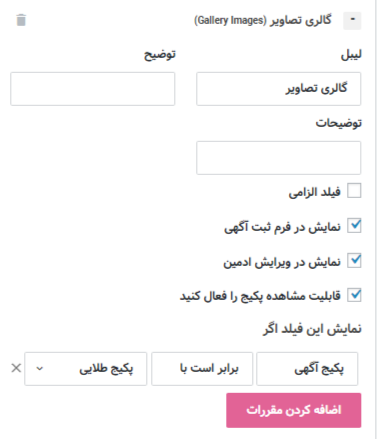Delete the Gallery Images field via trash icon
377x439 pixels.
[21, 20]
